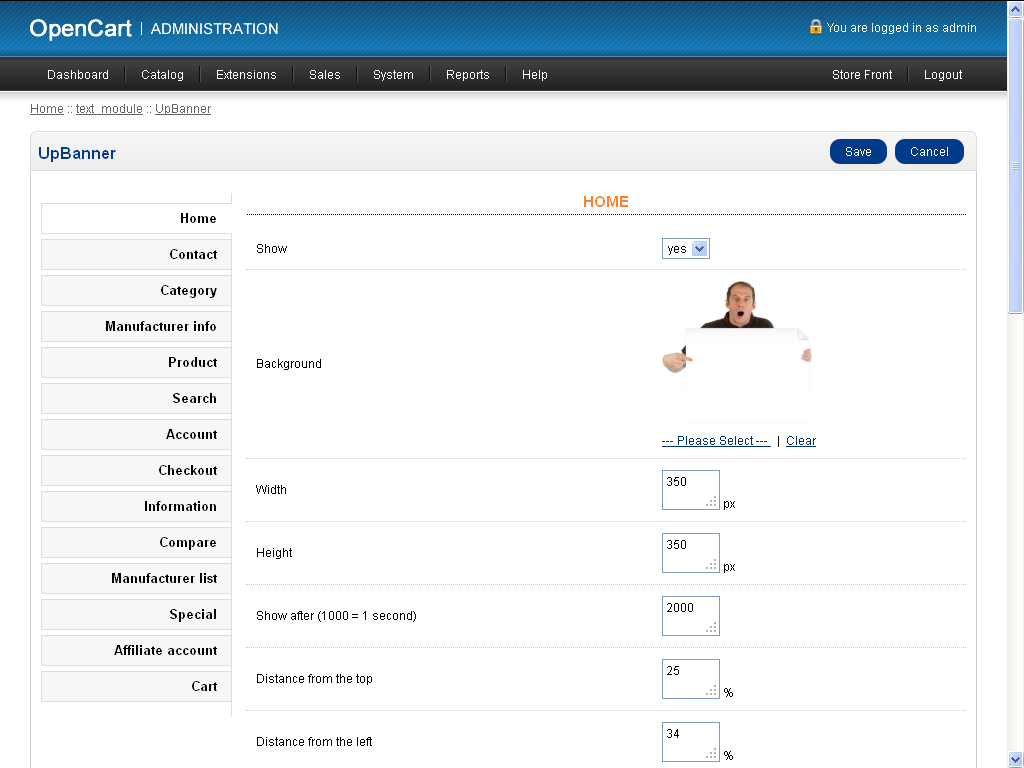Switch to the Category tab
The image size is (1024, 768).
coord(136,290)
